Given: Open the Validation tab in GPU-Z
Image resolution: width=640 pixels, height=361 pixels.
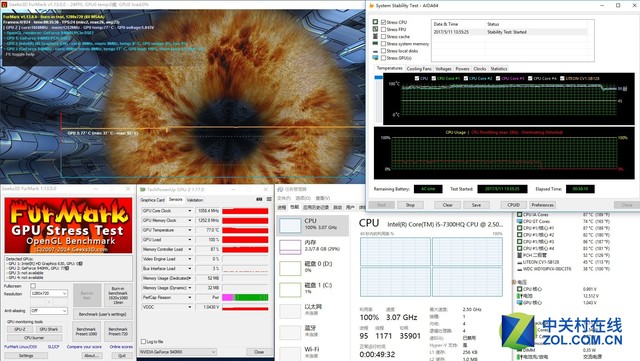Looking at the screenshot, I should pyautogui.click(x=195, y=200).
